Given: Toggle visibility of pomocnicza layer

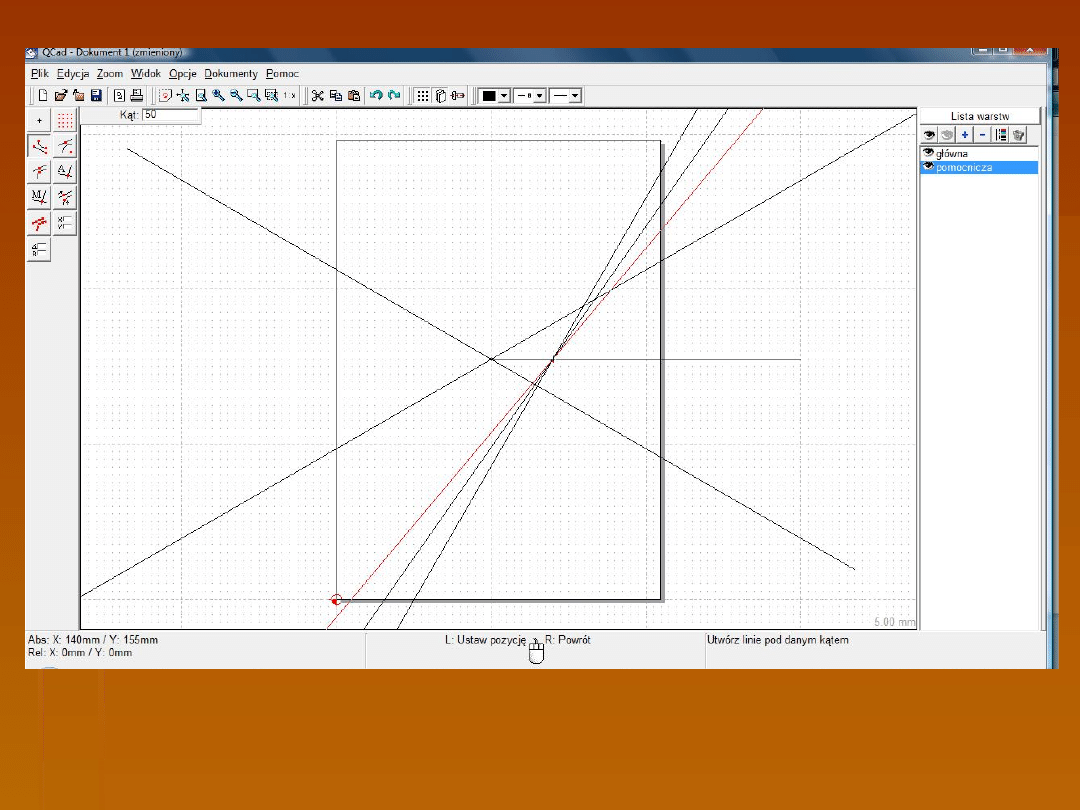Looking at the screenshot, I should 928,167.
